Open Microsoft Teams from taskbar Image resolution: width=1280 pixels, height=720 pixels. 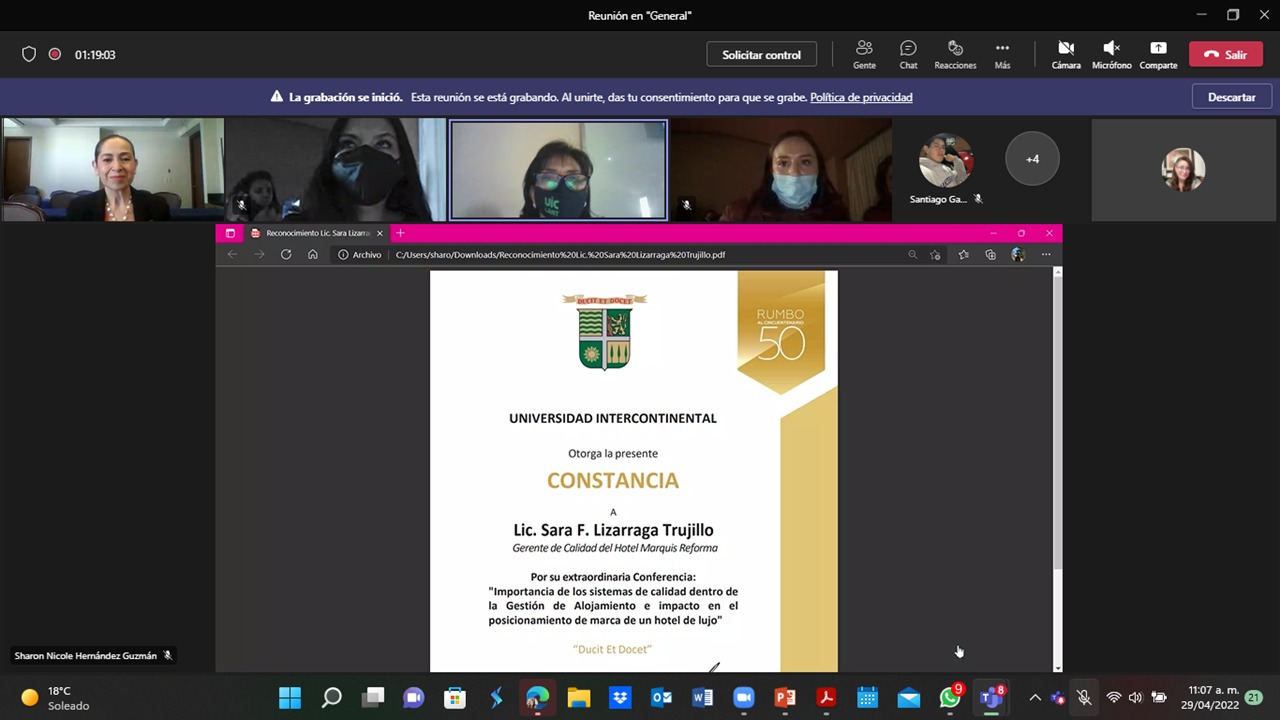tap(991, 697)
